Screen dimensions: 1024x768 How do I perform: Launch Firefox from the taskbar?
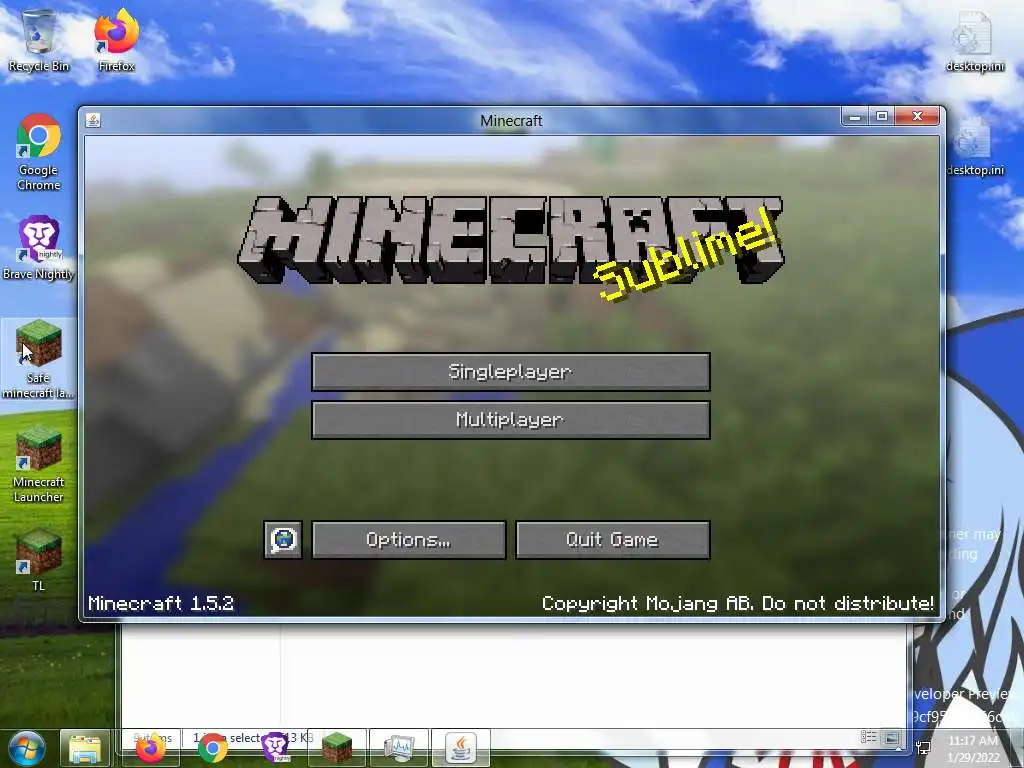[152, 748]
